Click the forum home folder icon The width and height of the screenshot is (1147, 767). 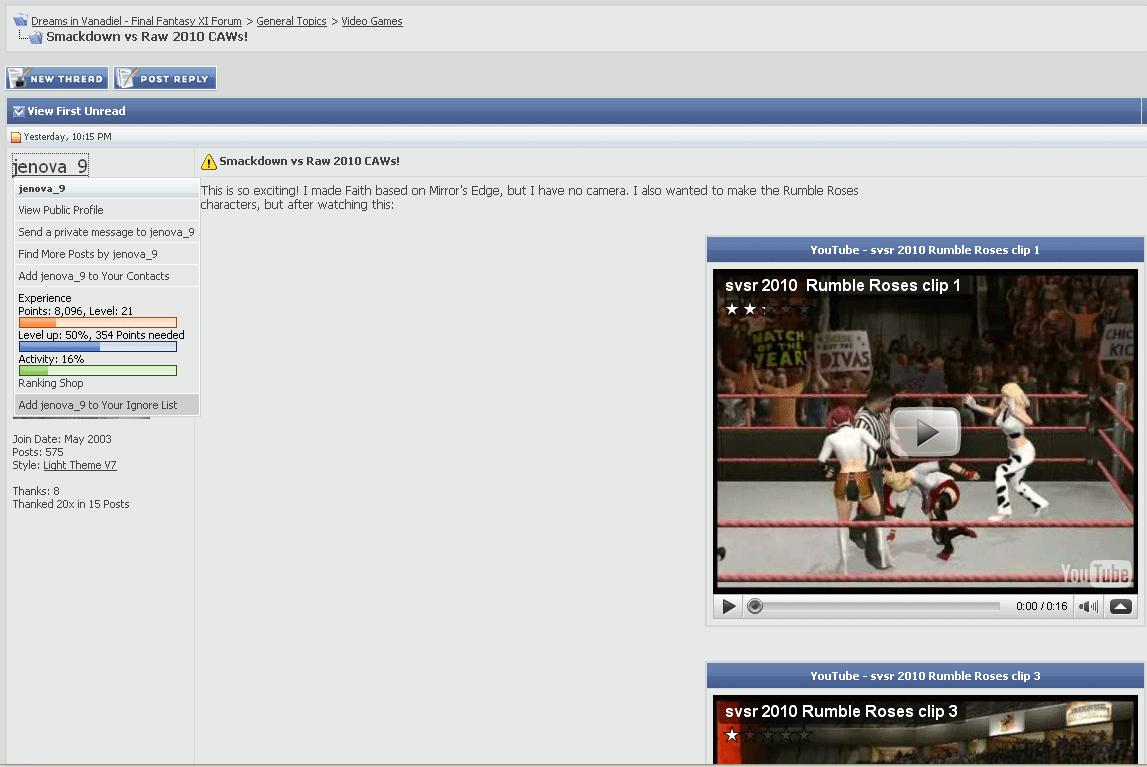pos(20,20)
